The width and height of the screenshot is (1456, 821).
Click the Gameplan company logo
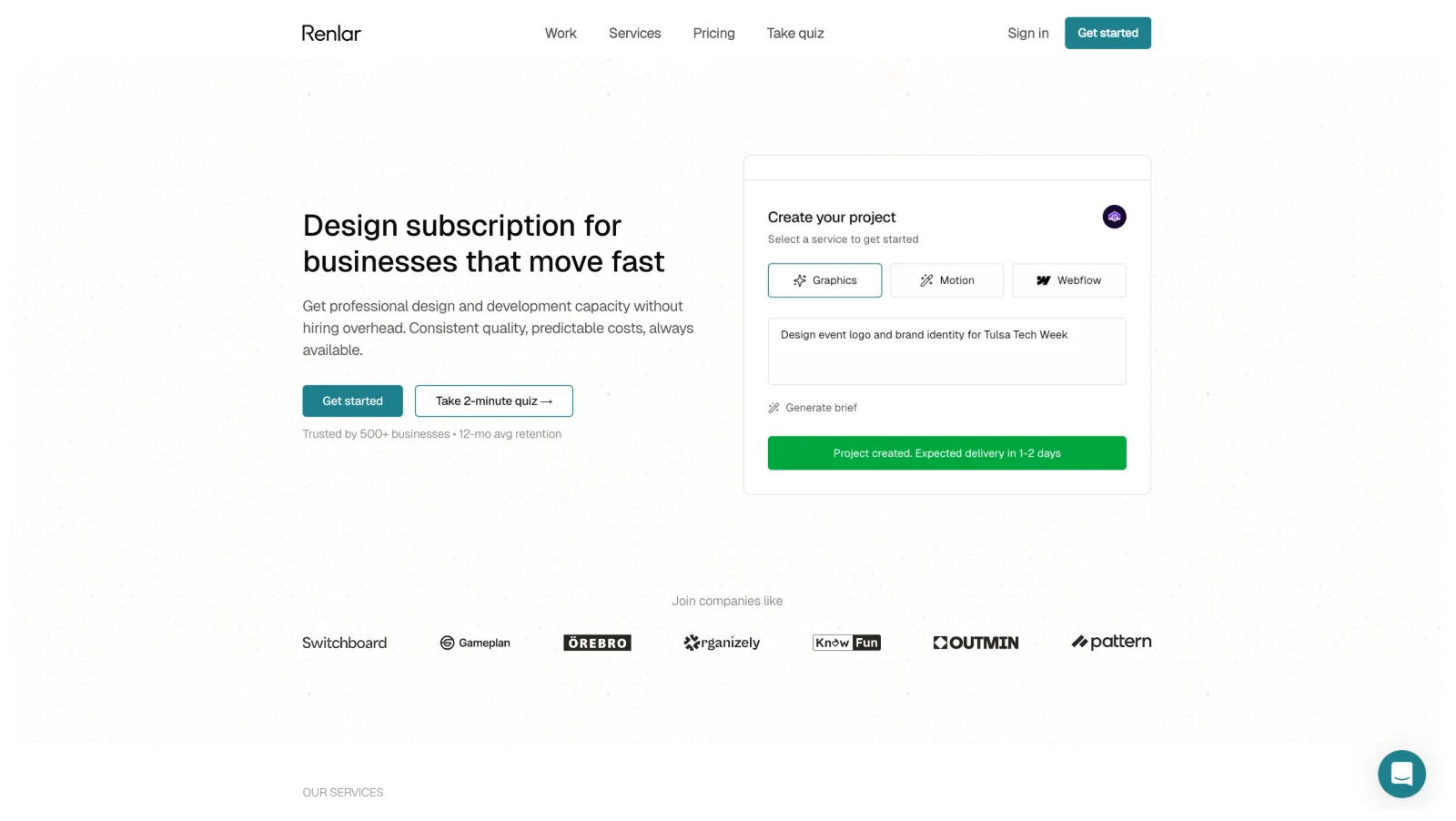(474, 643)
